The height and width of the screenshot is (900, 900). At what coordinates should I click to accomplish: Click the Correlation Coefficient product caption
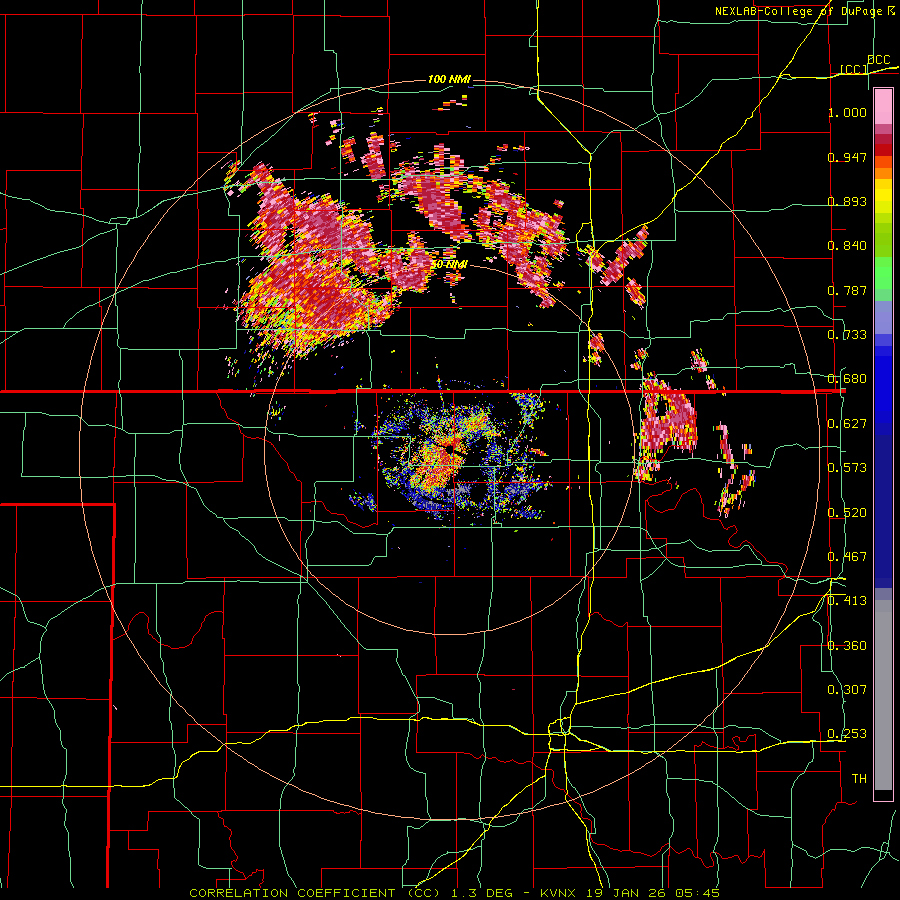pos(454,893)
